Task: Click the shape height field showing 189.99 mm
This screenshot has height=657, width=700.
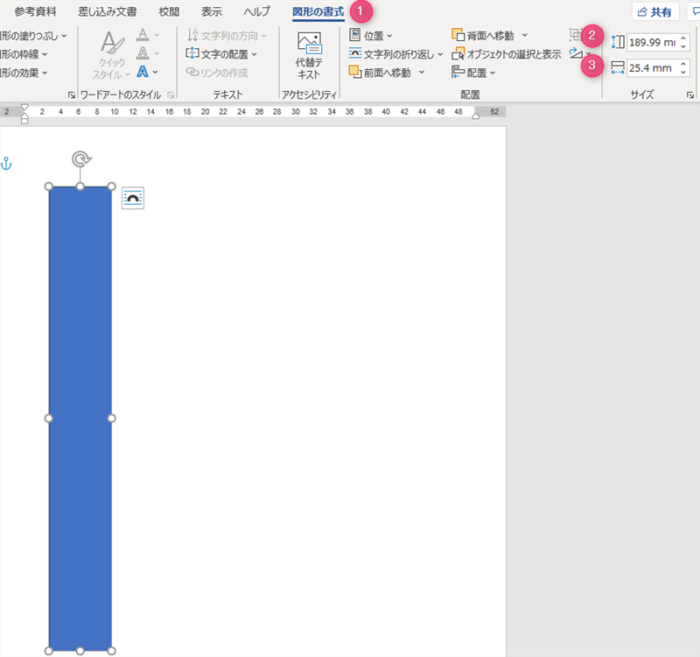Action: (x=650, y=42)
